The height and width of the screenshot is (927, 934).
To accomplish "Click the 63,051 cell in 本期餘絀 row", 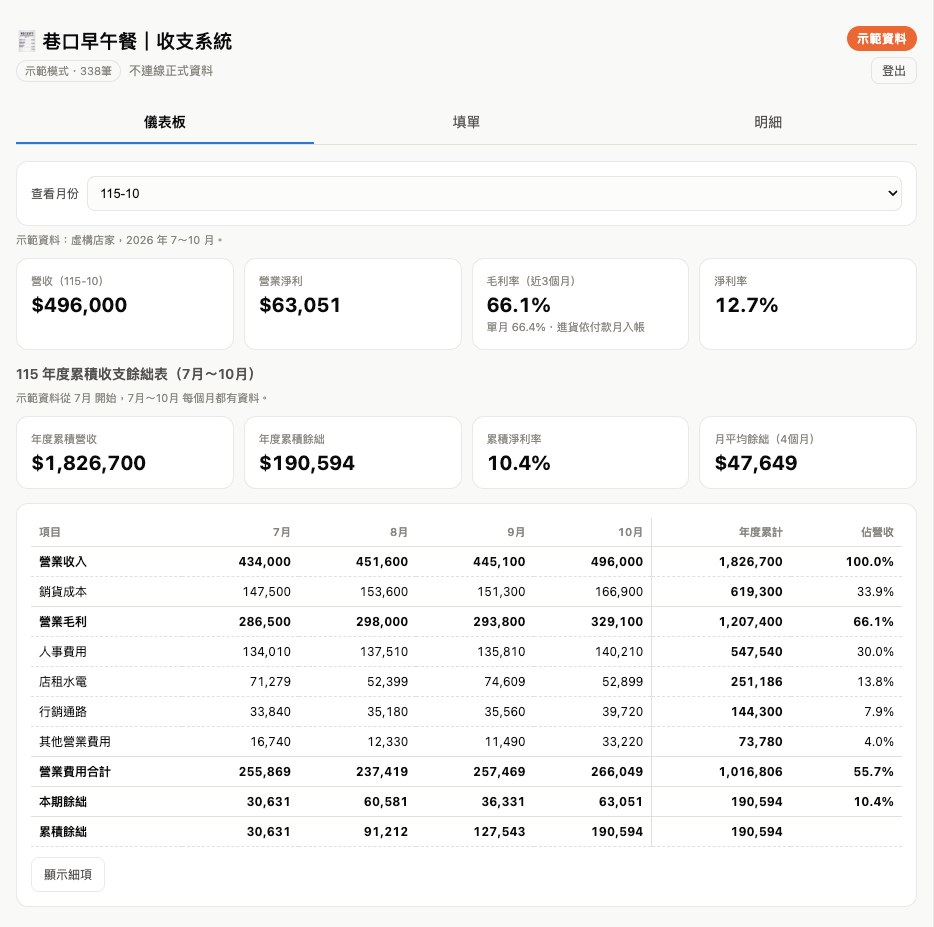I will click(621, 801).
